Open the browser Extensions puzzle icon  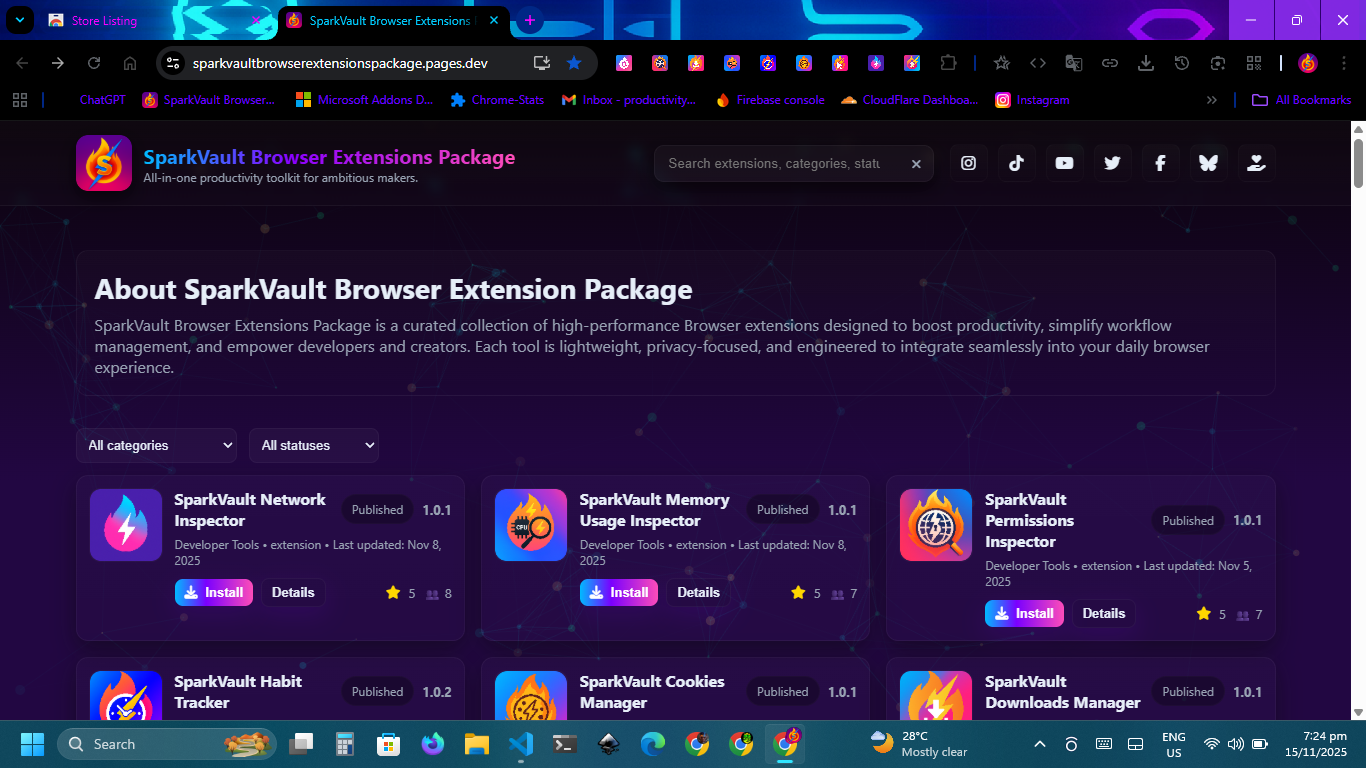948,63
